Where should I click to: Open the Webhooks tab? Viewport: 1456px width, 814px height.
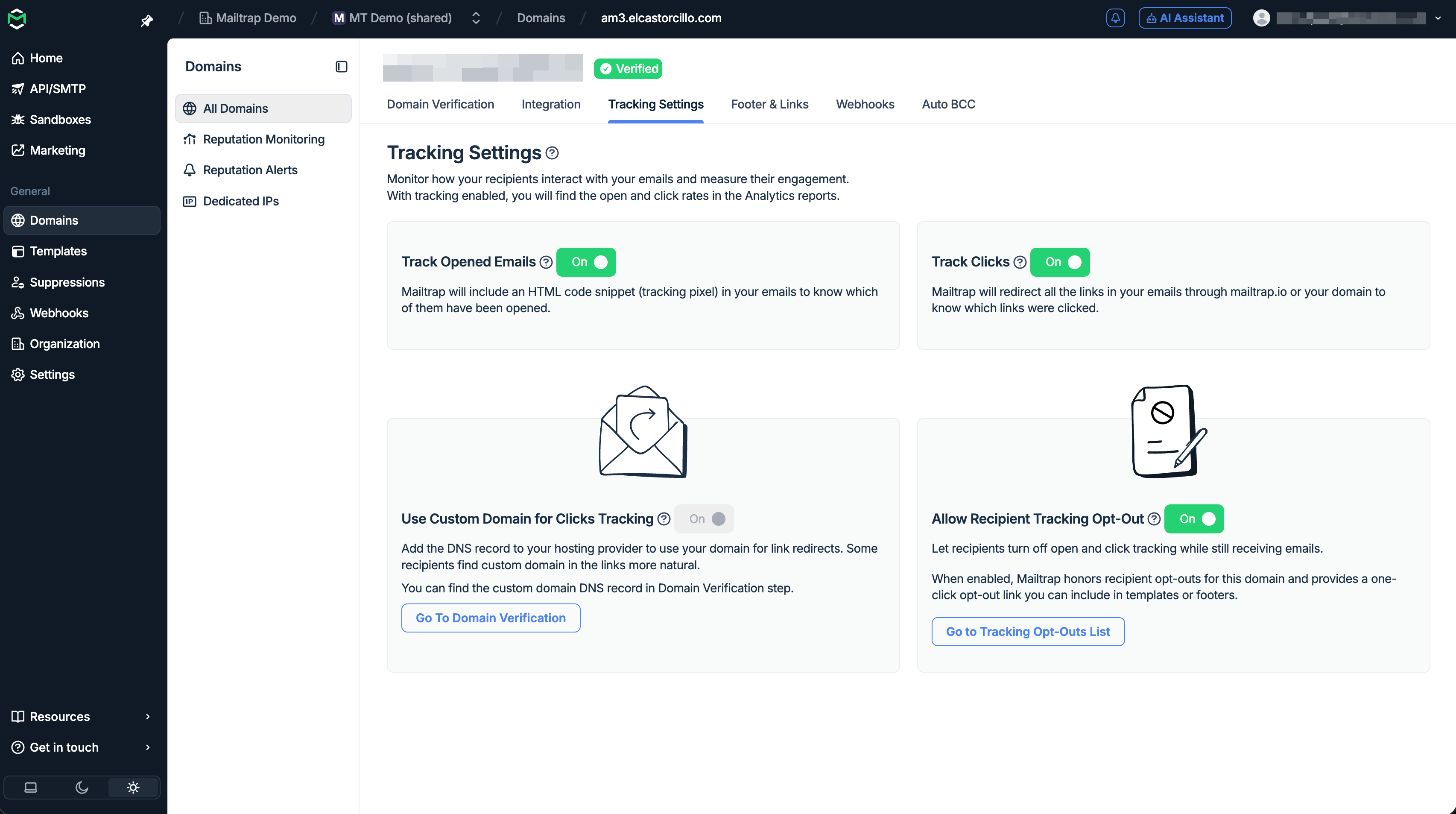[x=865, y=105]
